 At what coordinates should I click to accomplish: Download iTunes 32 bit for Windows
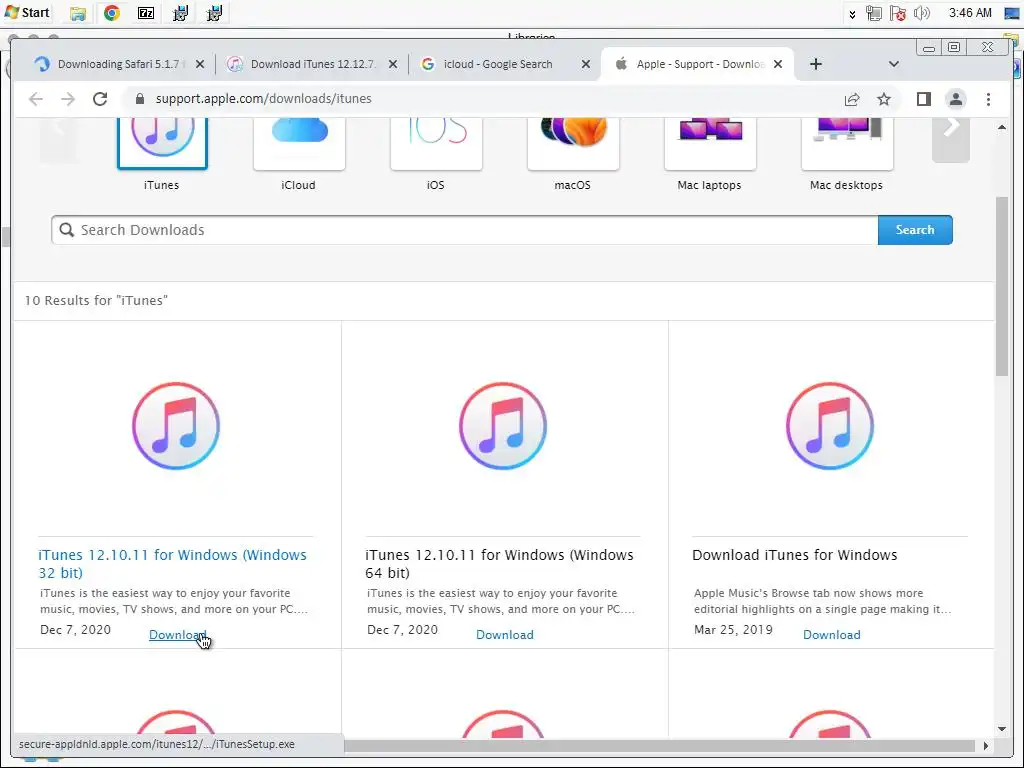point(177,635)
